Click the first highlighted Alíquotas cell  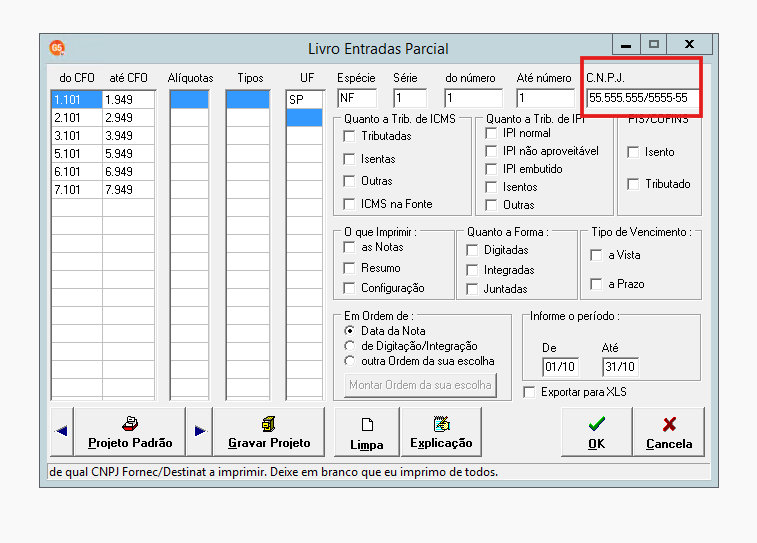(189, 99)
